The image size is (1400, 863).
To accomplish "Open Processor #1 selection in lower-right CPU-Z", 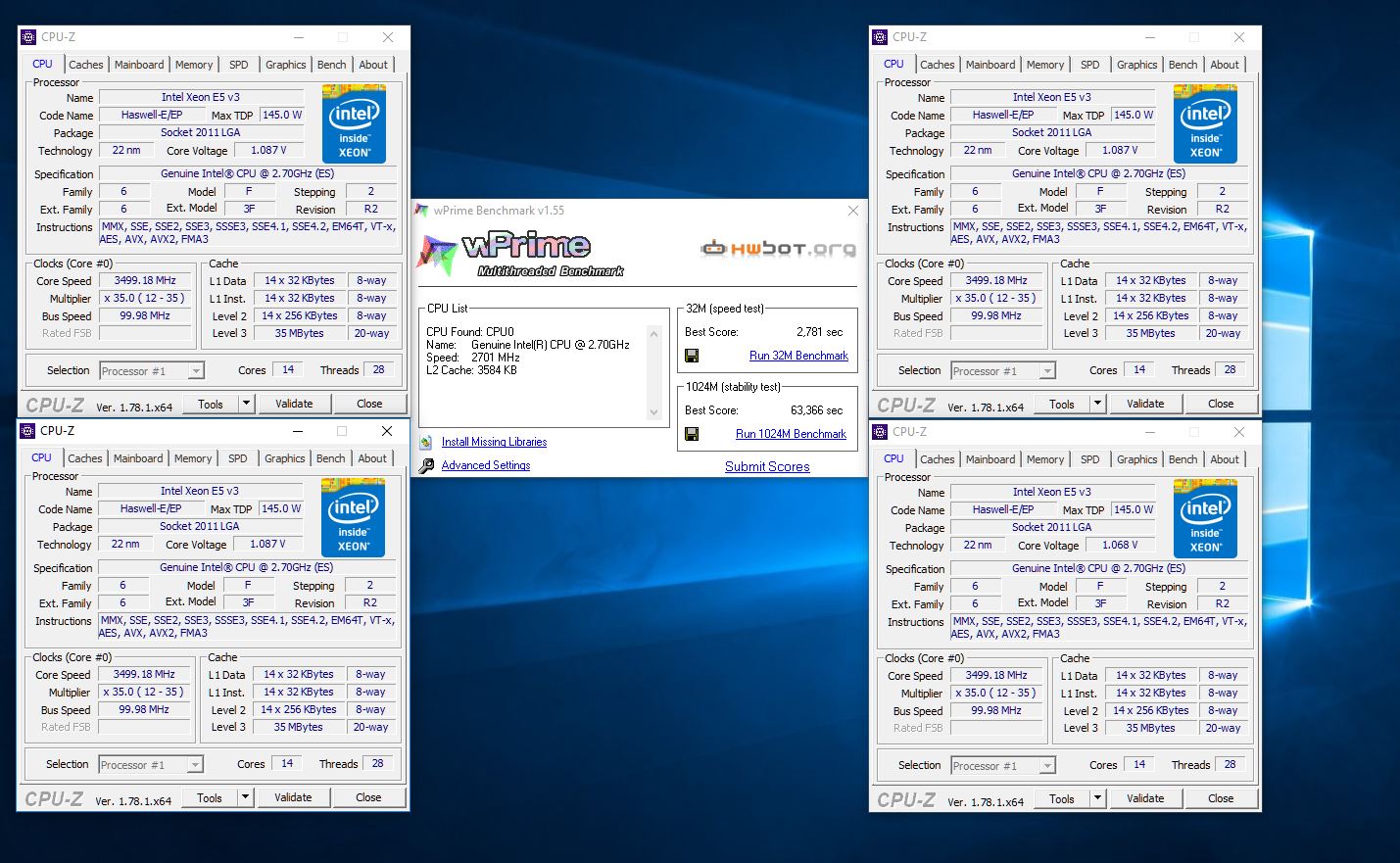I will pos(1003,766).
